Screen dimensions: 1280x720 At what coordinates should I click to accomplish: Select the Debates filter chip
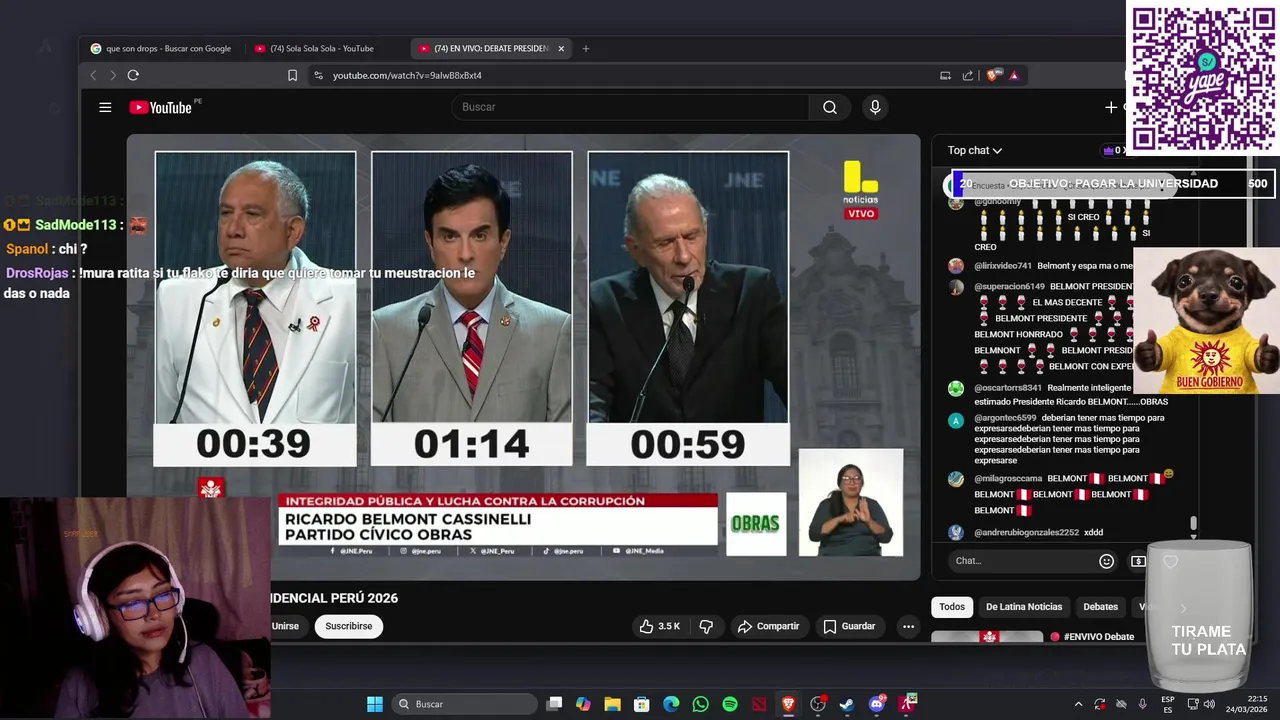coord(1101,607)
